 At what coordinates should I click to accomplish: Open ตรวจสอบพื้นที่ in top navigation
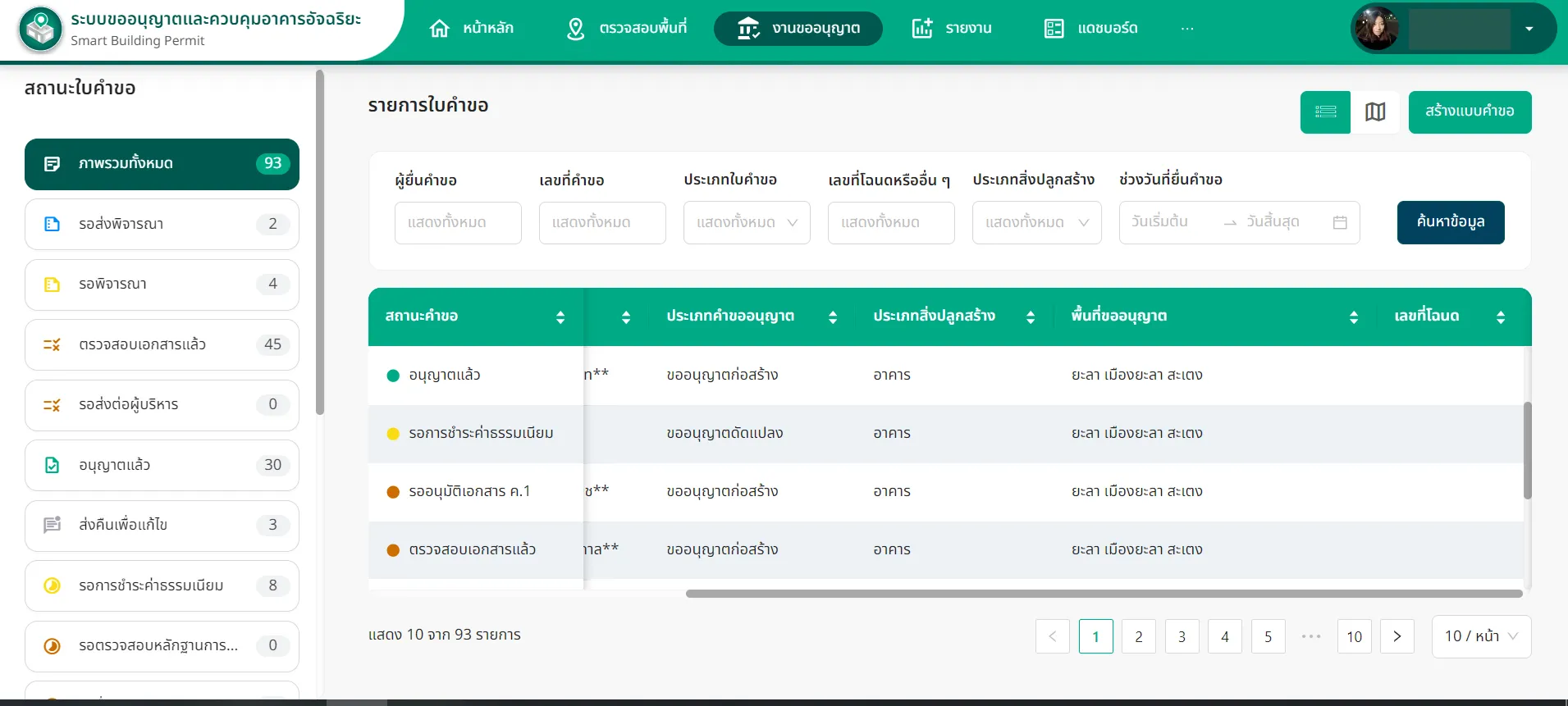click(627, 29)
